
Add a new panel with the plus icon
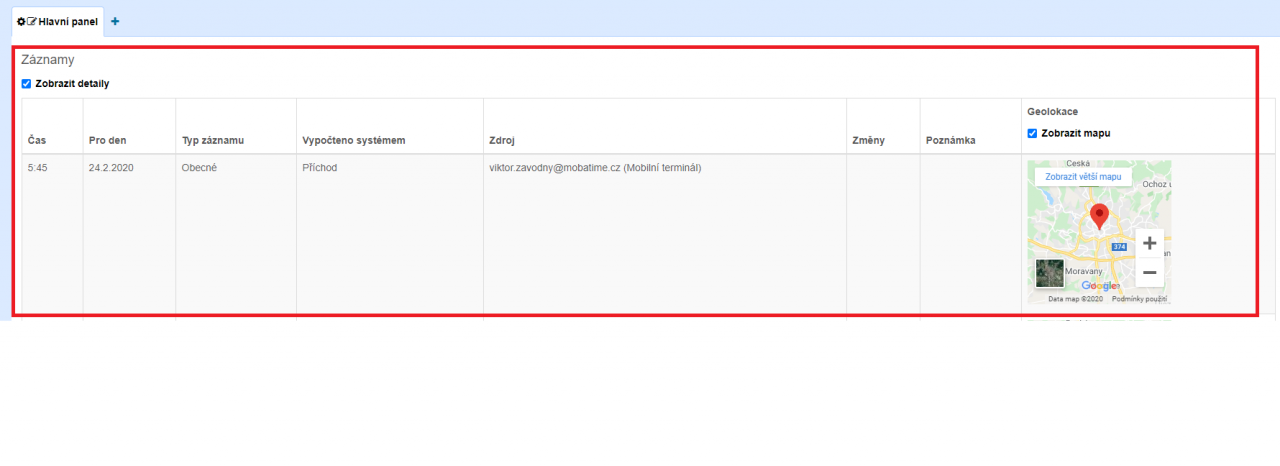click(x=115, y=21)
